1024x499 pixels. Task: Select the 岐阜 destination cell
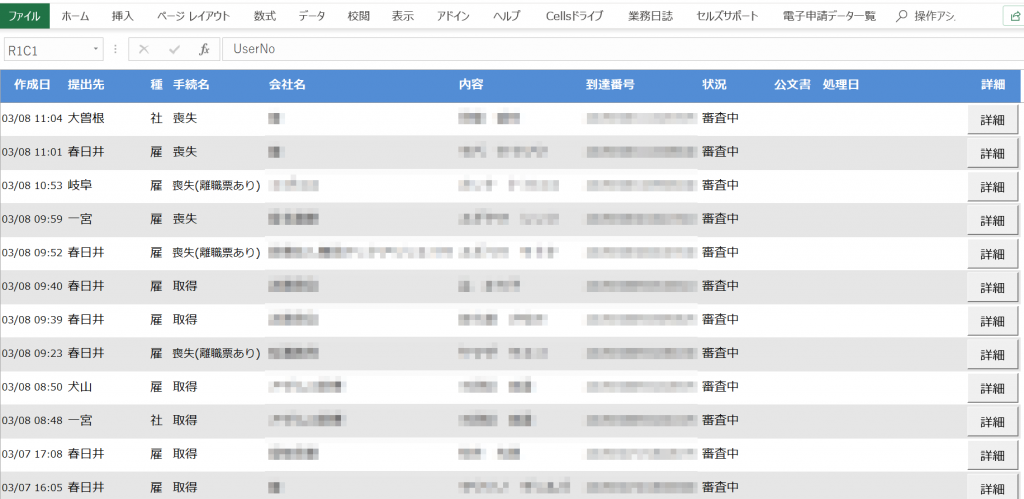pyautogui.click(x=80, y=185)
